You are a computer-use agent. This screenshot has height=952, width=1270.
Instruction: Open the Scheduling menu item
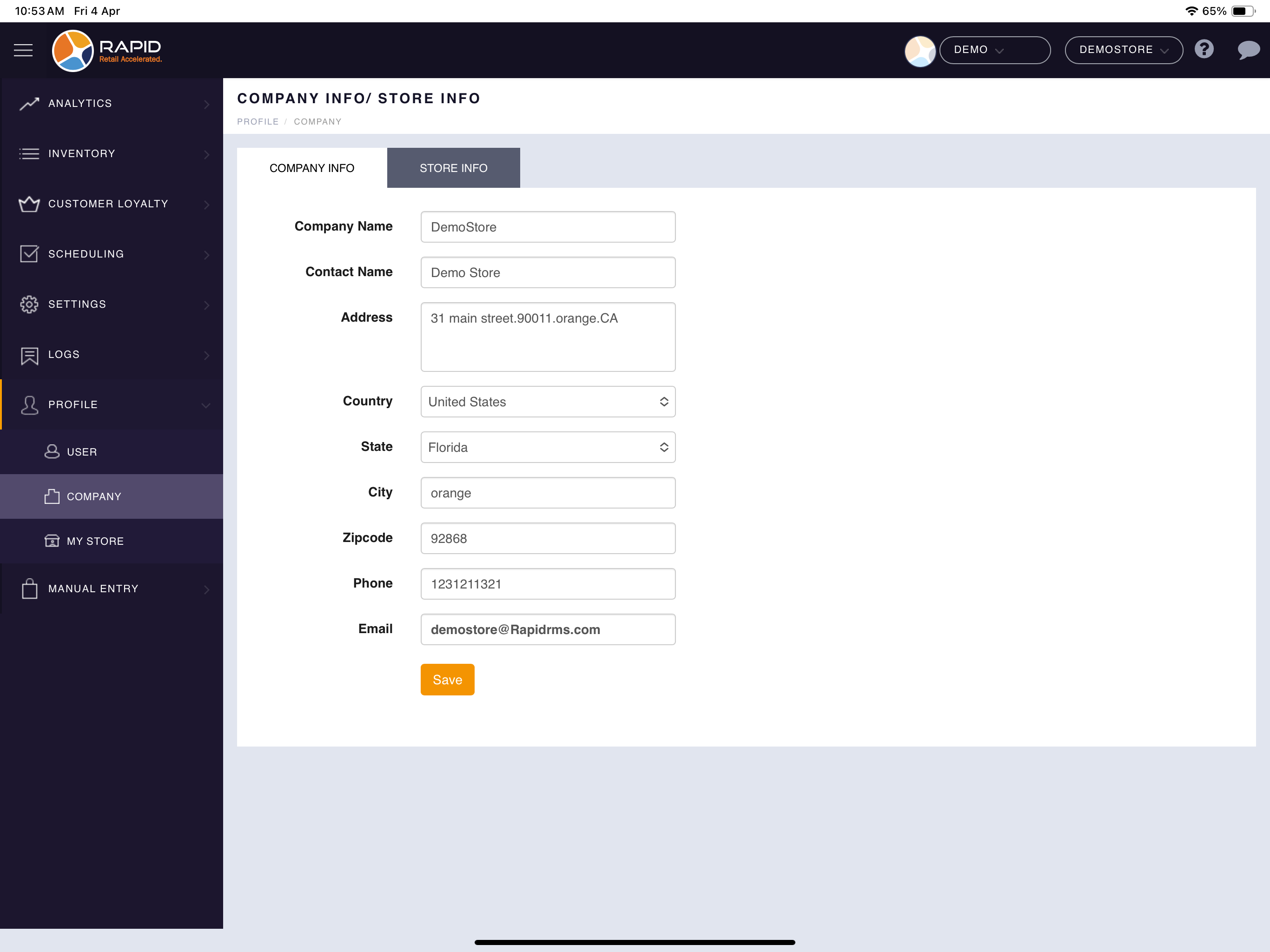[112, 254]
